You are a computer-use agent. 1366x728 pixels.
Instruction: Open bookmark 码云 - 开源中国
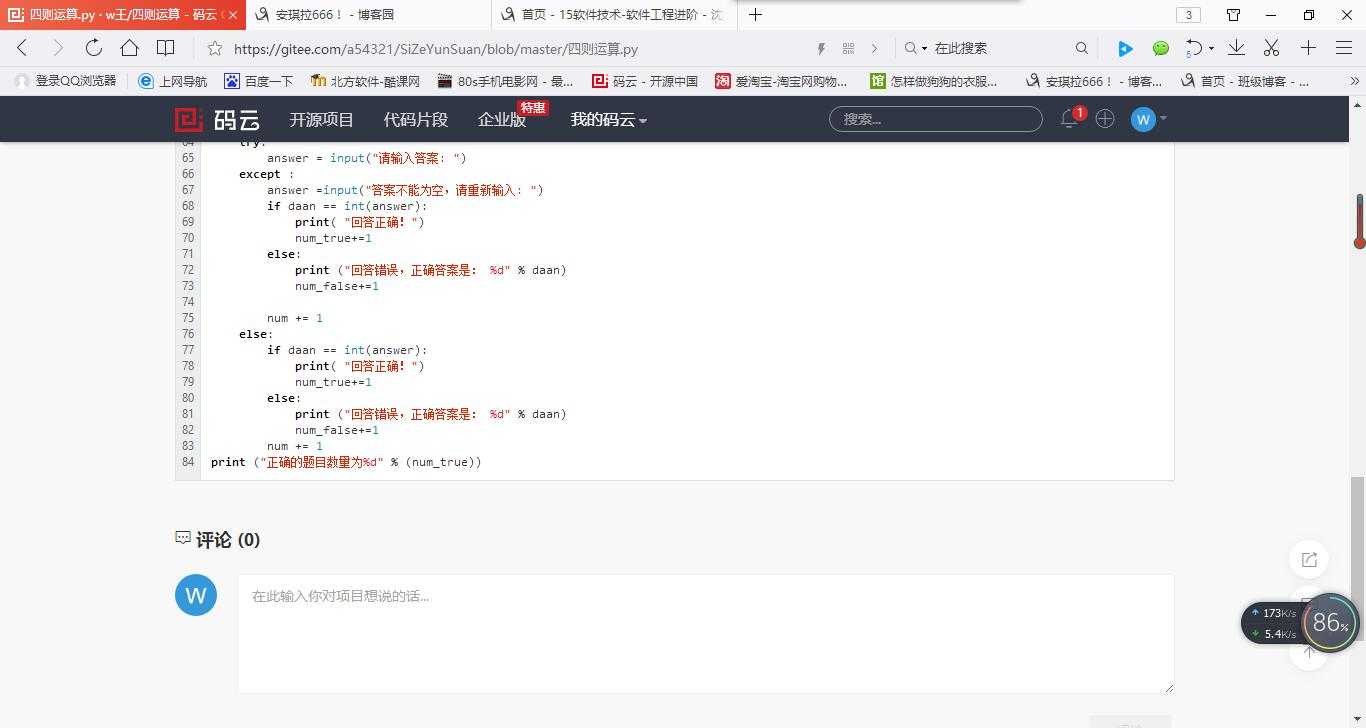pyautogui.click(x=645, y=81)
